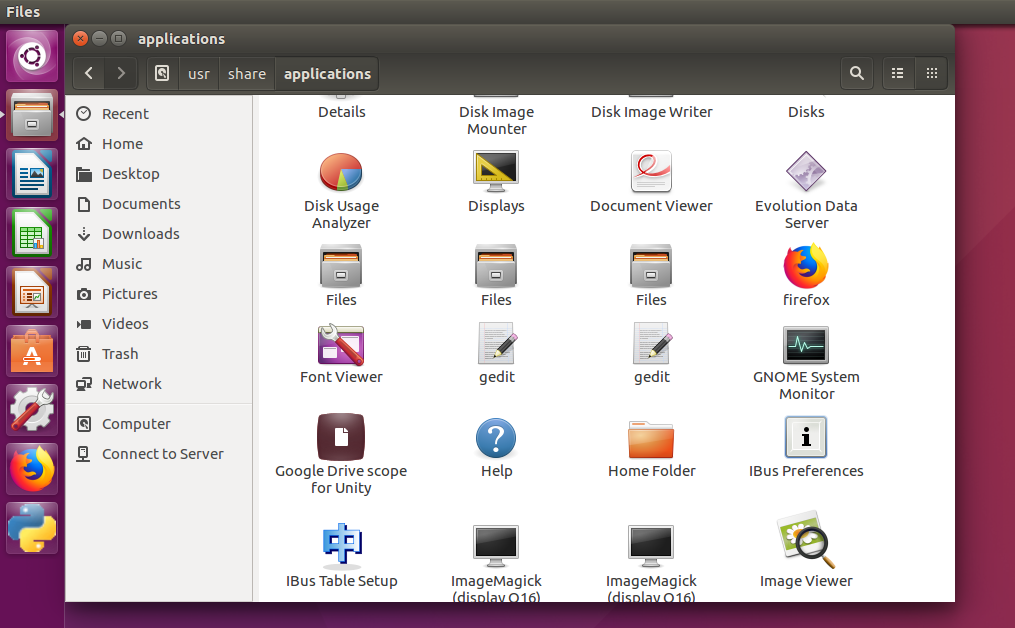Switch to list view
This screenshot has width=1015, height=628.
(898, 73)
